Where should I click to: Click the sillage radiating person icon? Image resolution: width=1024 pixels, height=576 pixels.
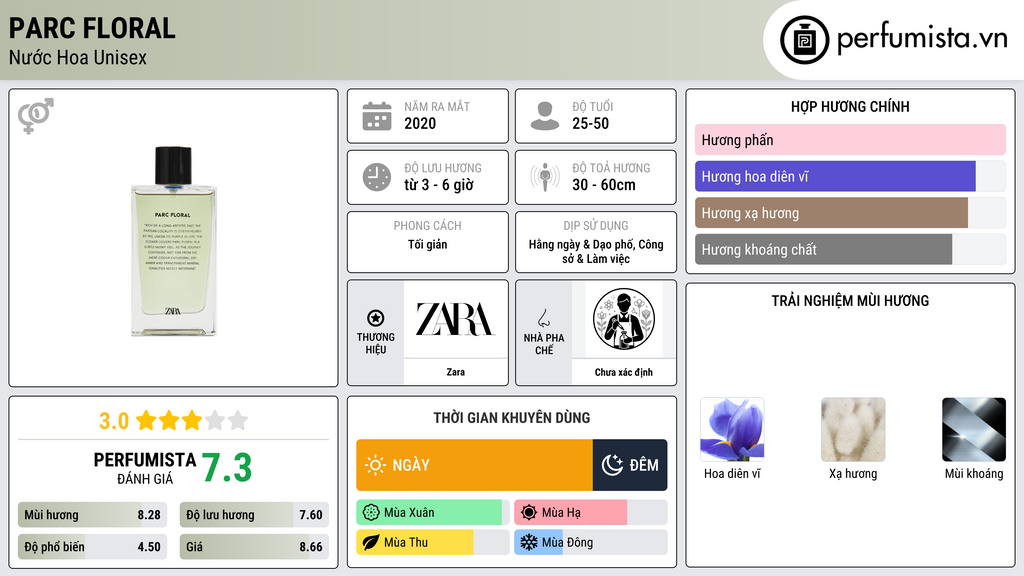click(x=545, y=177)
